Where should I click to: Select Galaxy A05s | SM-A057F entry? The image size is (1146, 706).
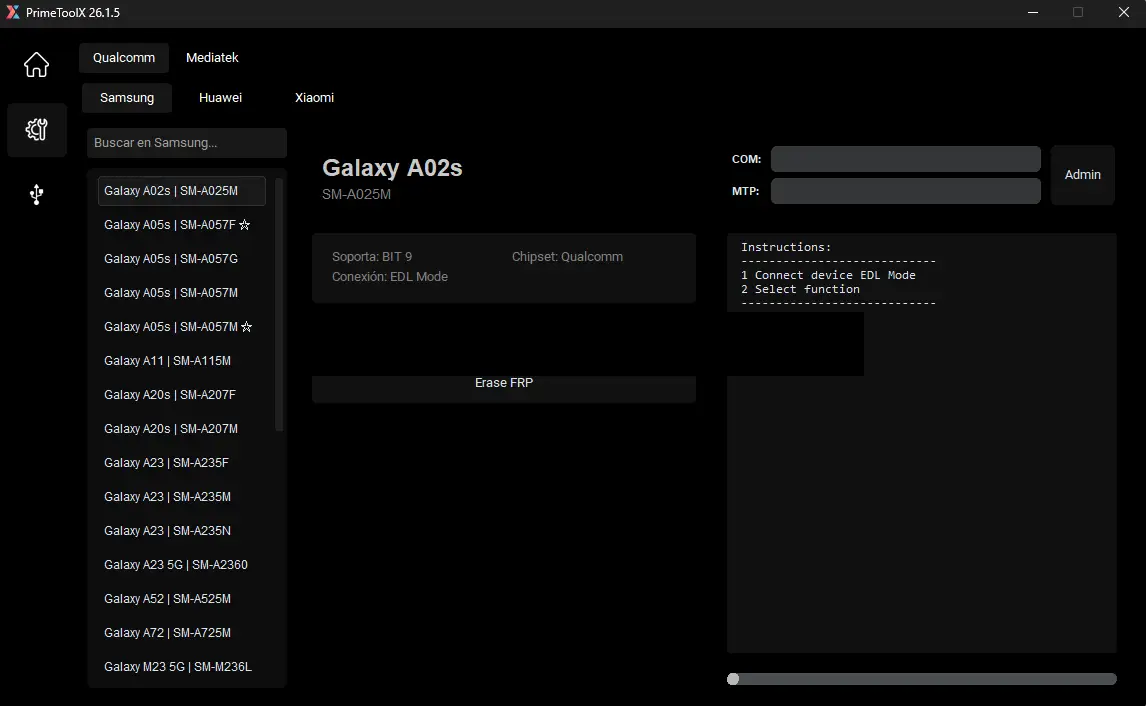pos(181,225)
